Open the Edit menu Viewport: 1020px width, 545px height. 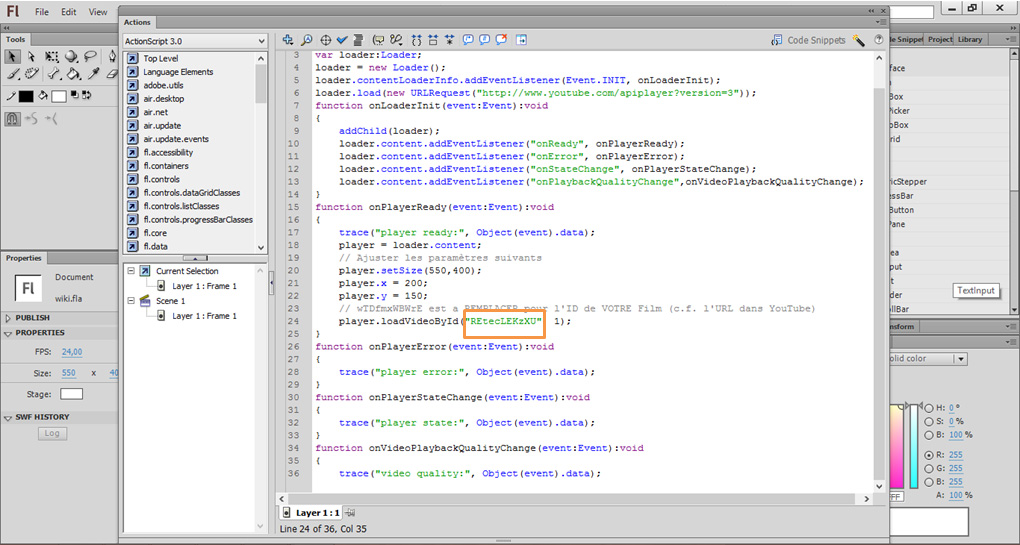point(68,12)
